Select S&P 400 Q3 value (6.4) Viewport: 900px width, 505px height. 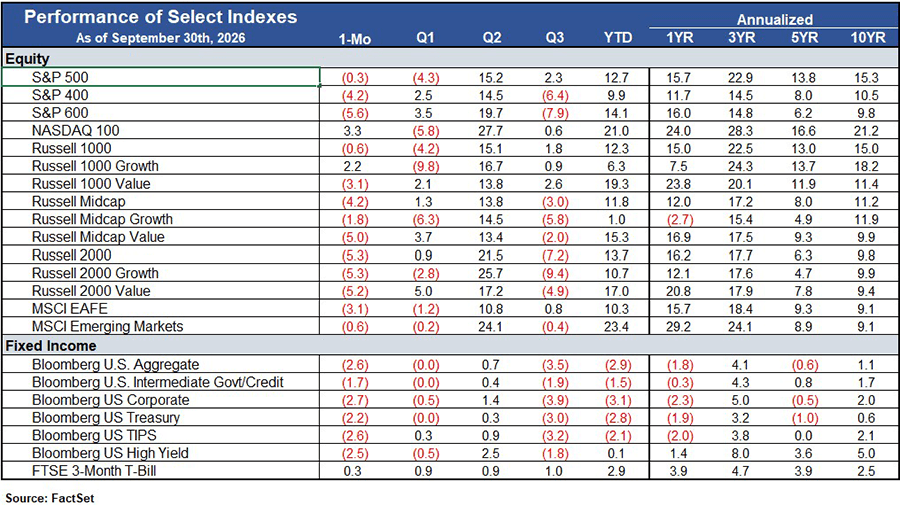(555, 95)
